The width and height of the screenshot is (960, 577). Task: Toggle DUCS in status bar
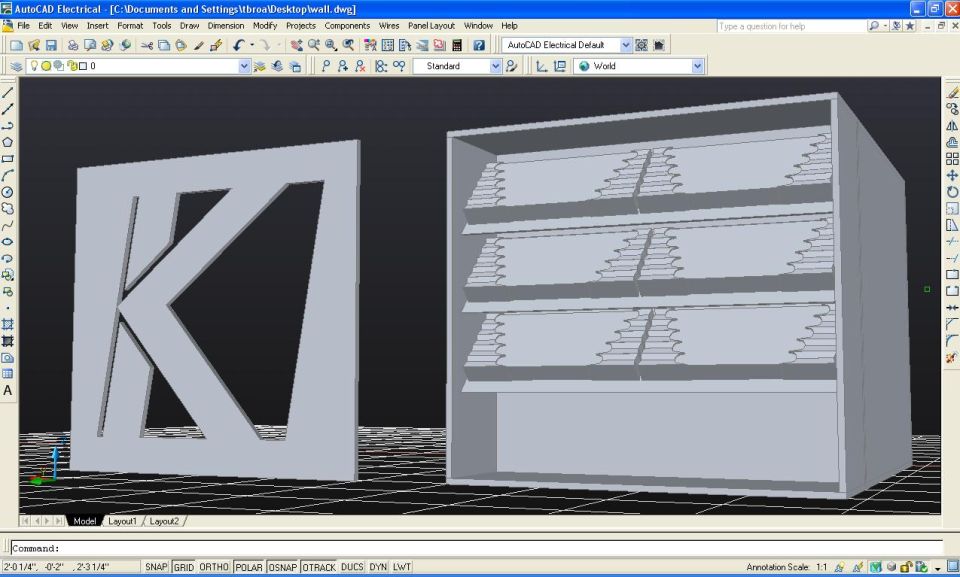tap(352, 567)
